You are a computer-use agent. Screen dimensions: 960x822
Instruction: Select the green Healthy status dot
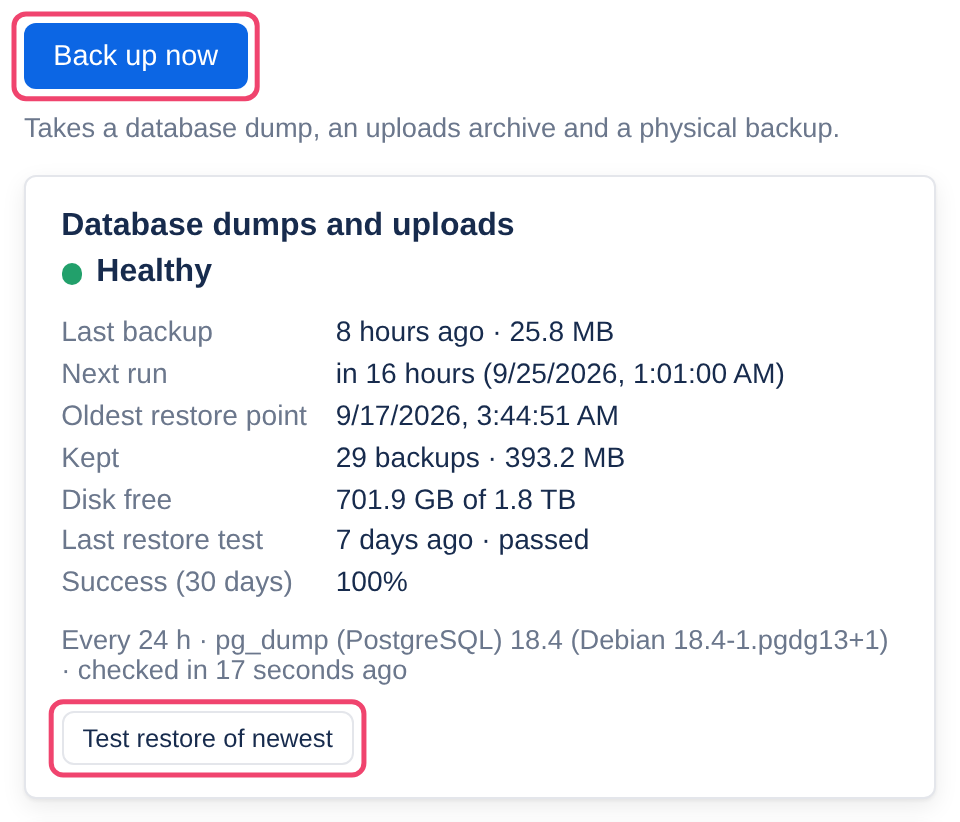72,274
